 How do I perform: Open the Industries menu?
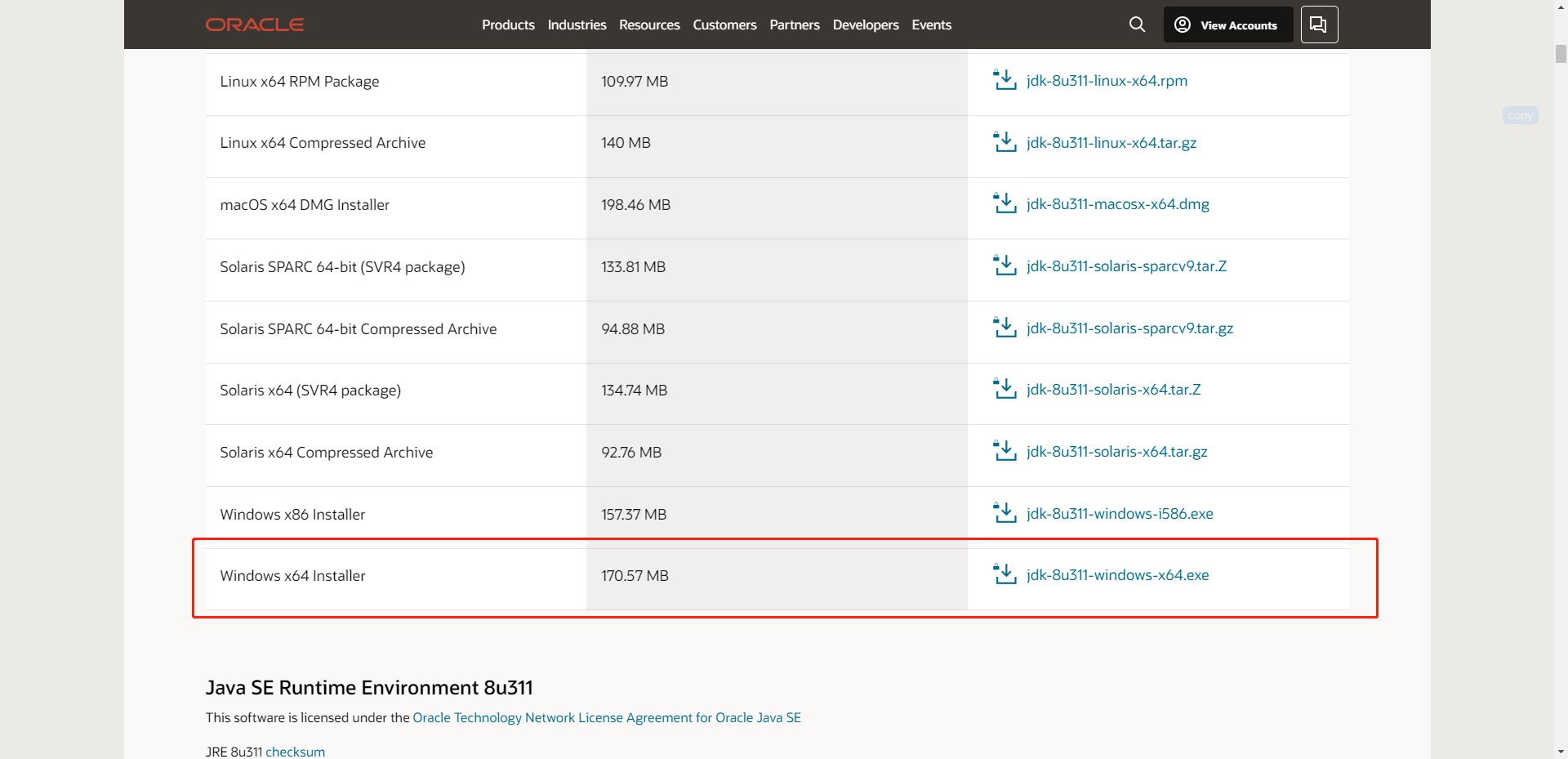[x=577, y=25]
